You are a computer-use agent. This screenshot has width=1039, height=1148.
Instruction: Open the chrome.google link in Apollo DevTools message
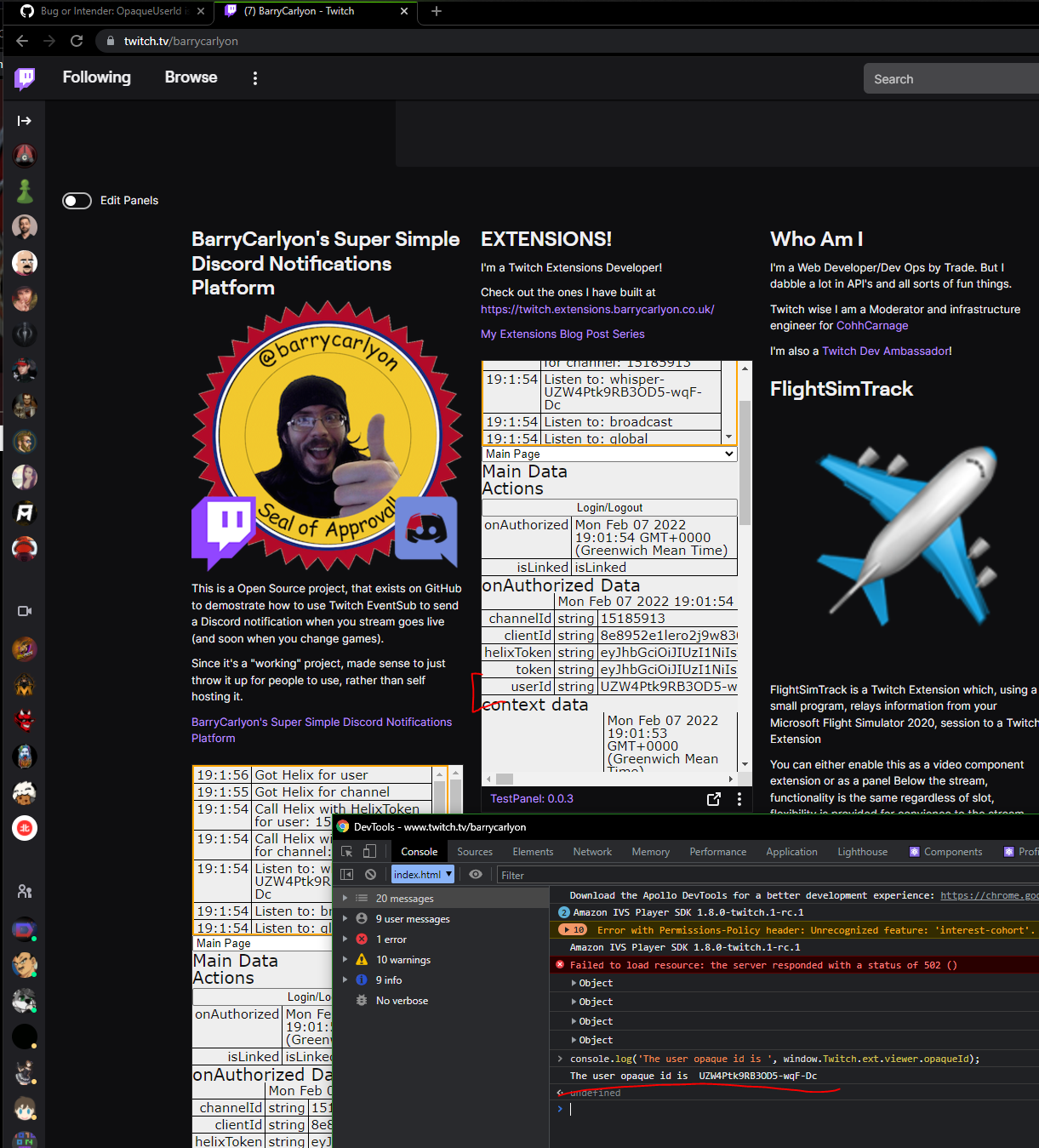989,895
